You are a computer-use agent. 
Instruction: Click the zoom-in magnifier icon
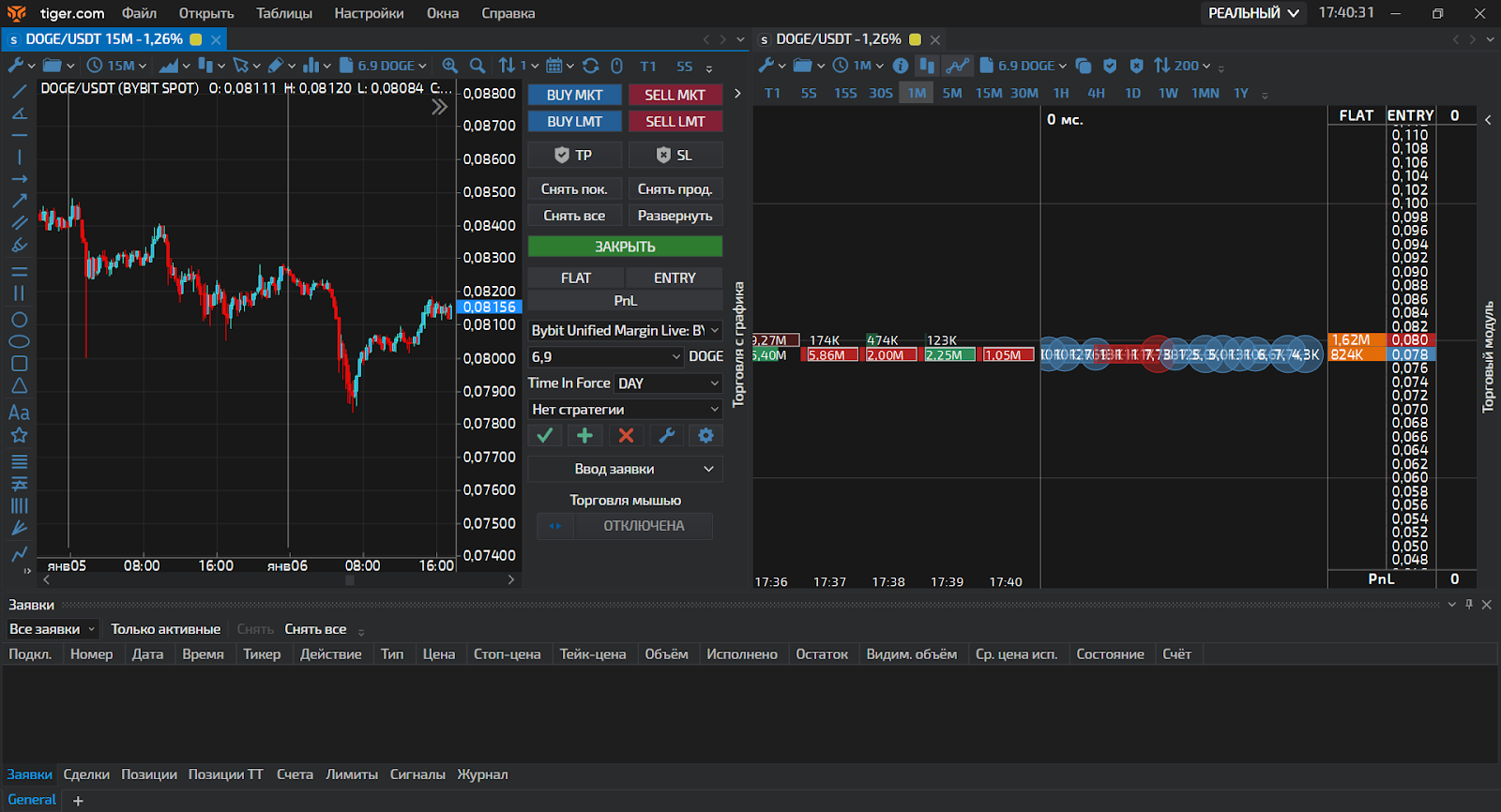pos(450,66)
